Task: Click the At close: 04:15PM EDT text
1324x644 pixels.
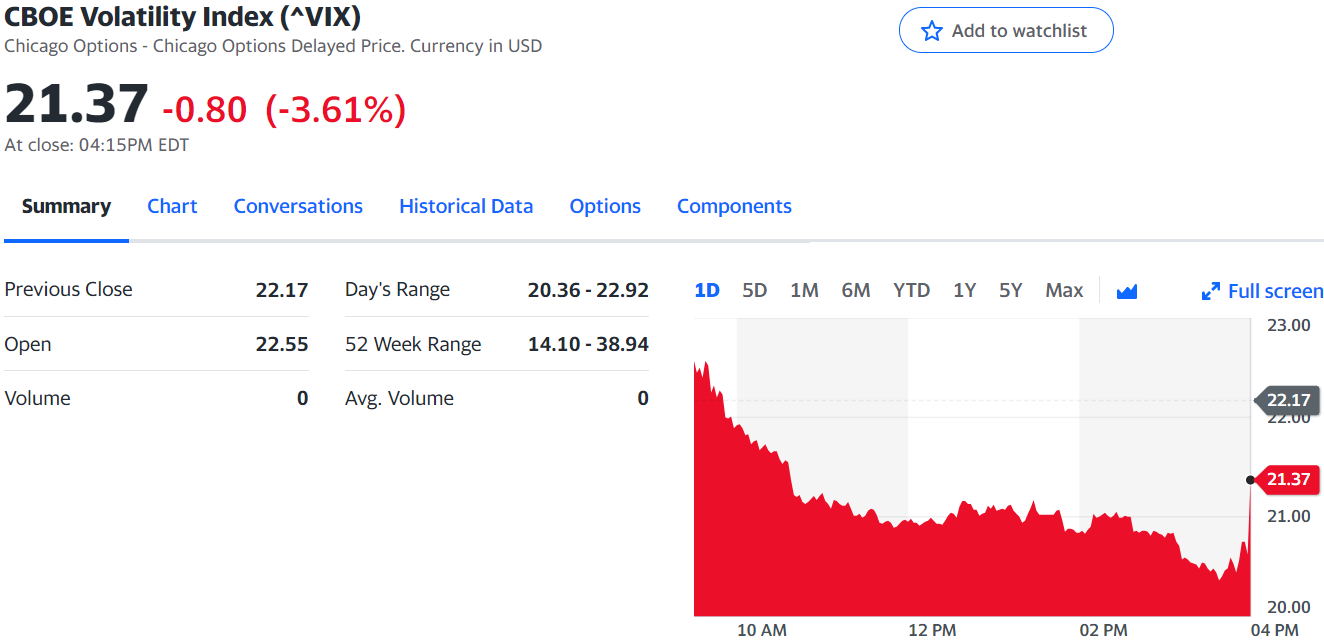Action: click(x=97, y=145)
